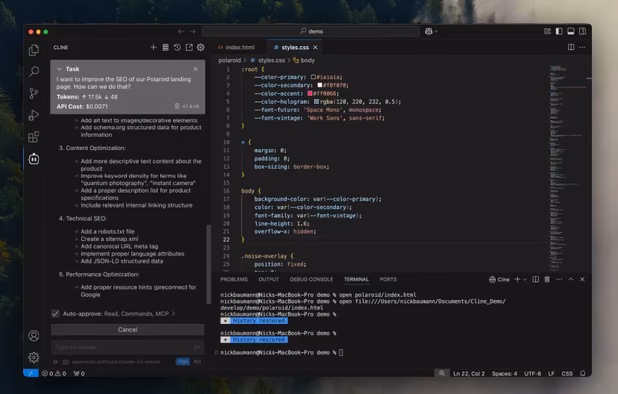Open Cline task history icon
618x394 pixels.
177,47
